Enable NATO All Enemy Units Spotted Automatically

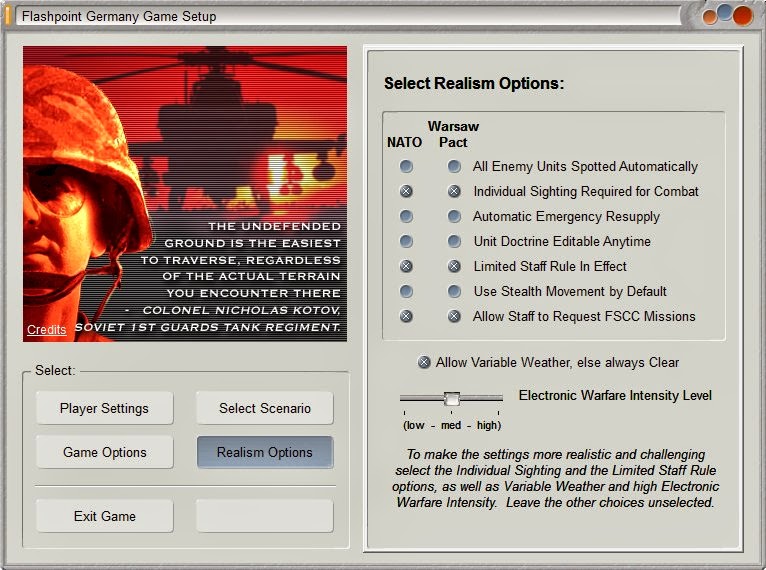406,167
